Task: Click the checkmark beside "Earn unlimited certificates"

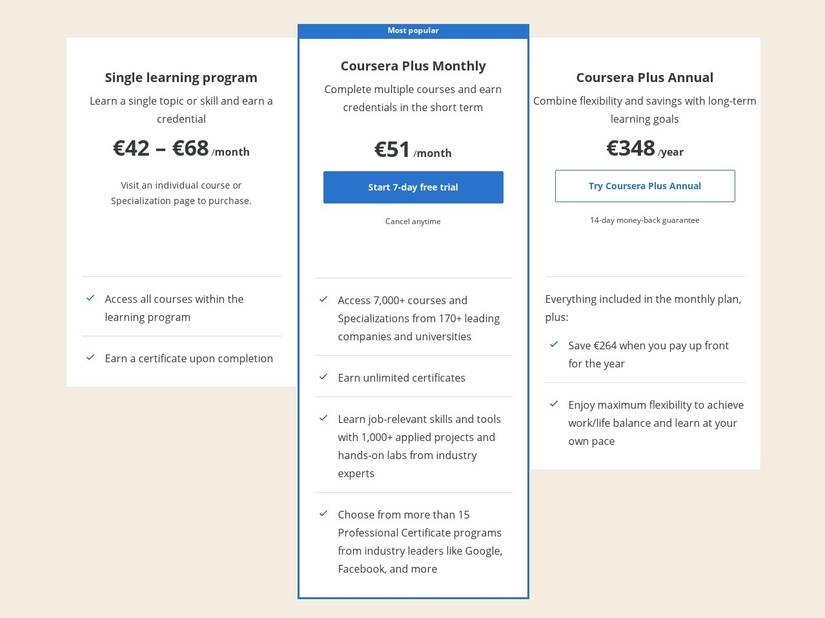Action: coord(322,377)
